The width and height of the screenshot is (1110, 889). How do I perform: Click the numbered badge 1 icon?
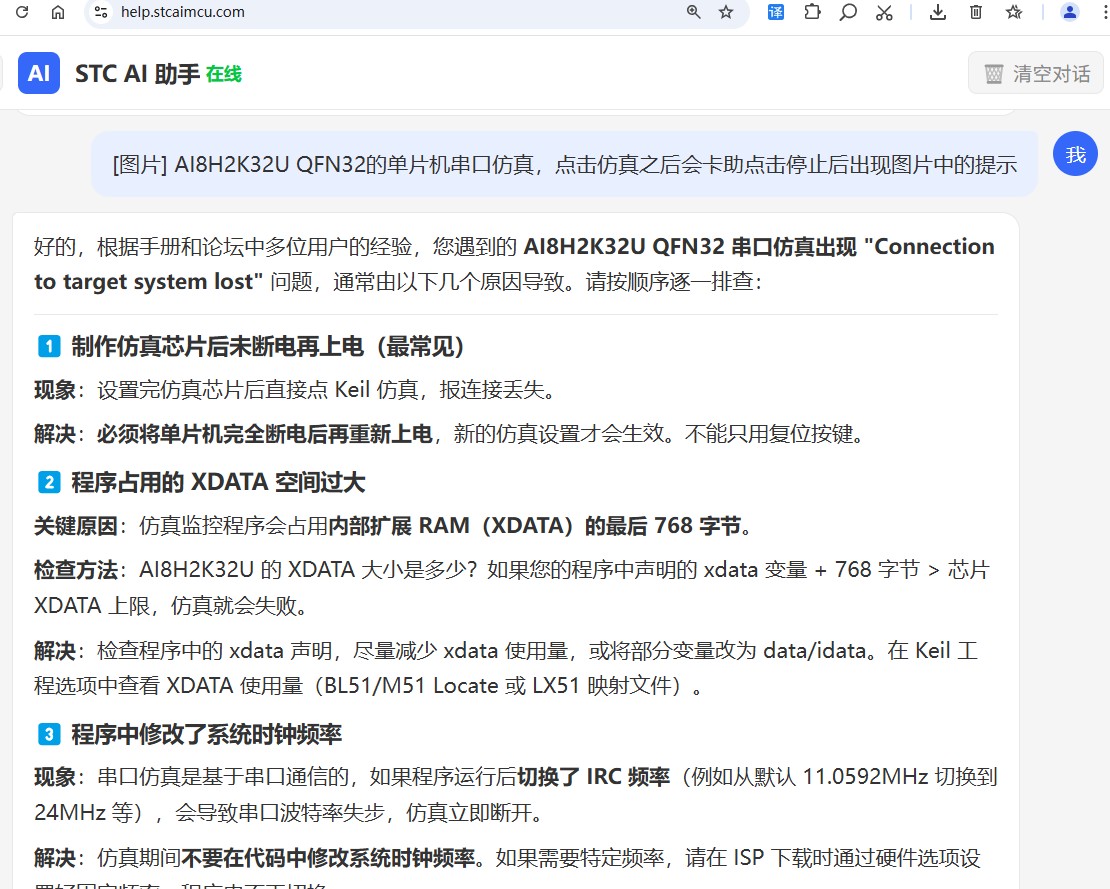(x=49, y=347)
